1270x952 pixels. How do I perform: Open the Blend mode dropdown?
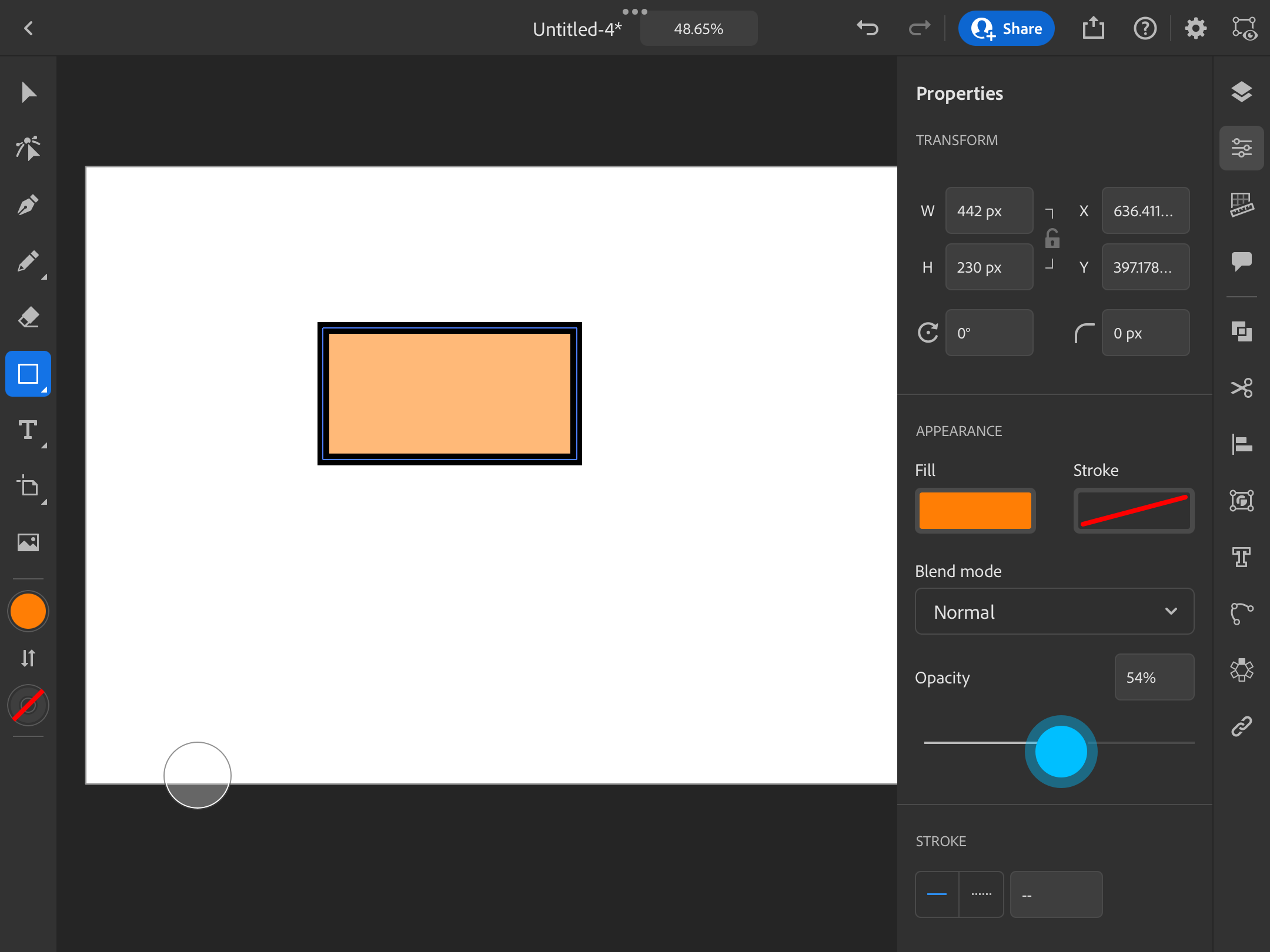1053,612
